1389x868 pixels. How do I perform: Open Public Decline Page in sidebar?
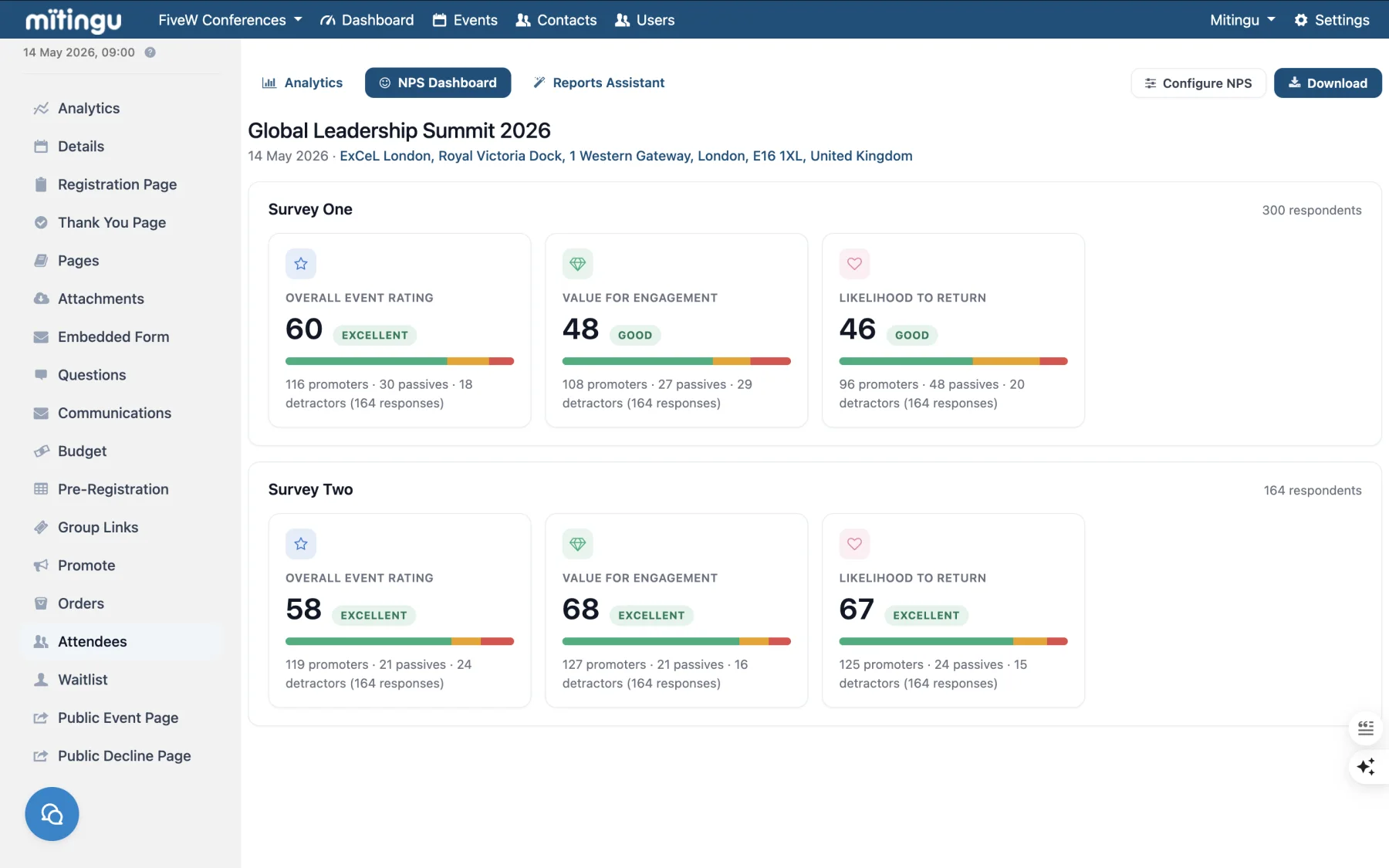click(x=124, y=756)
